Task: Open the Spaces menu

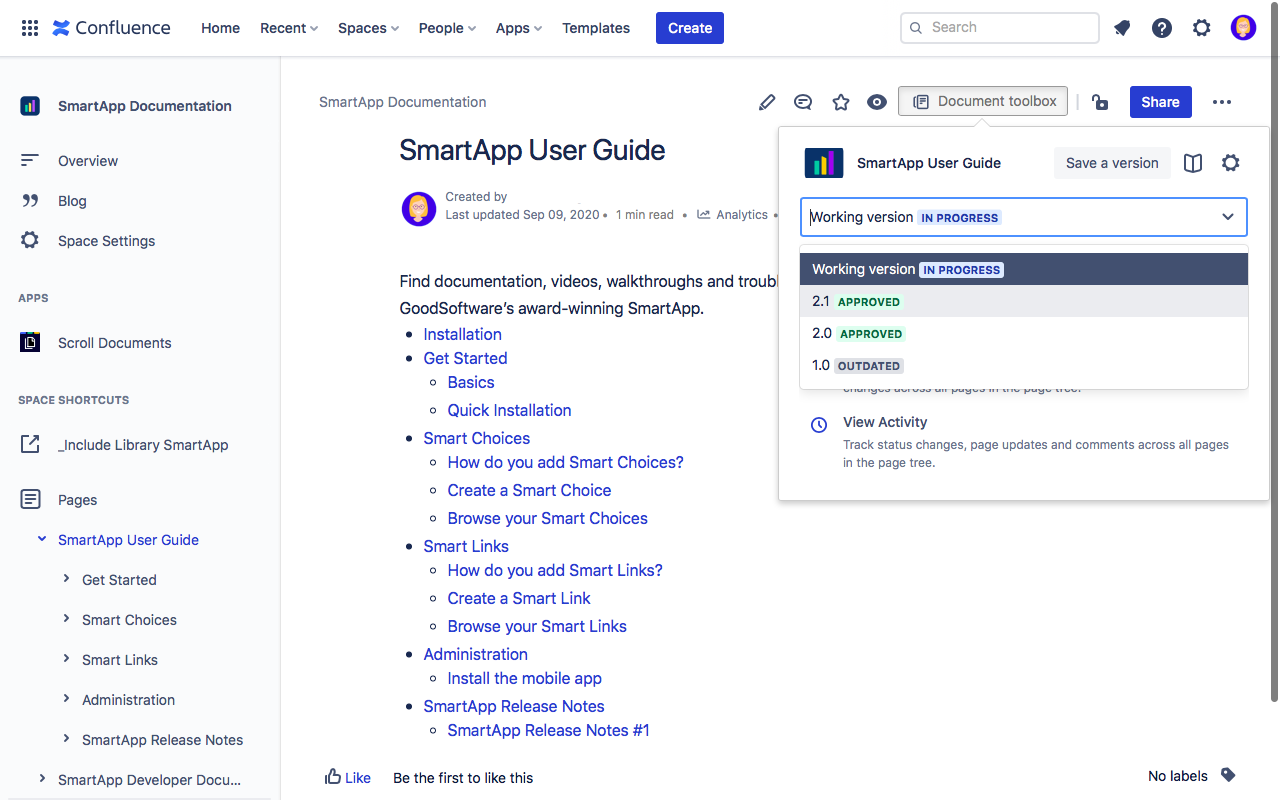Action: point(367,27)
